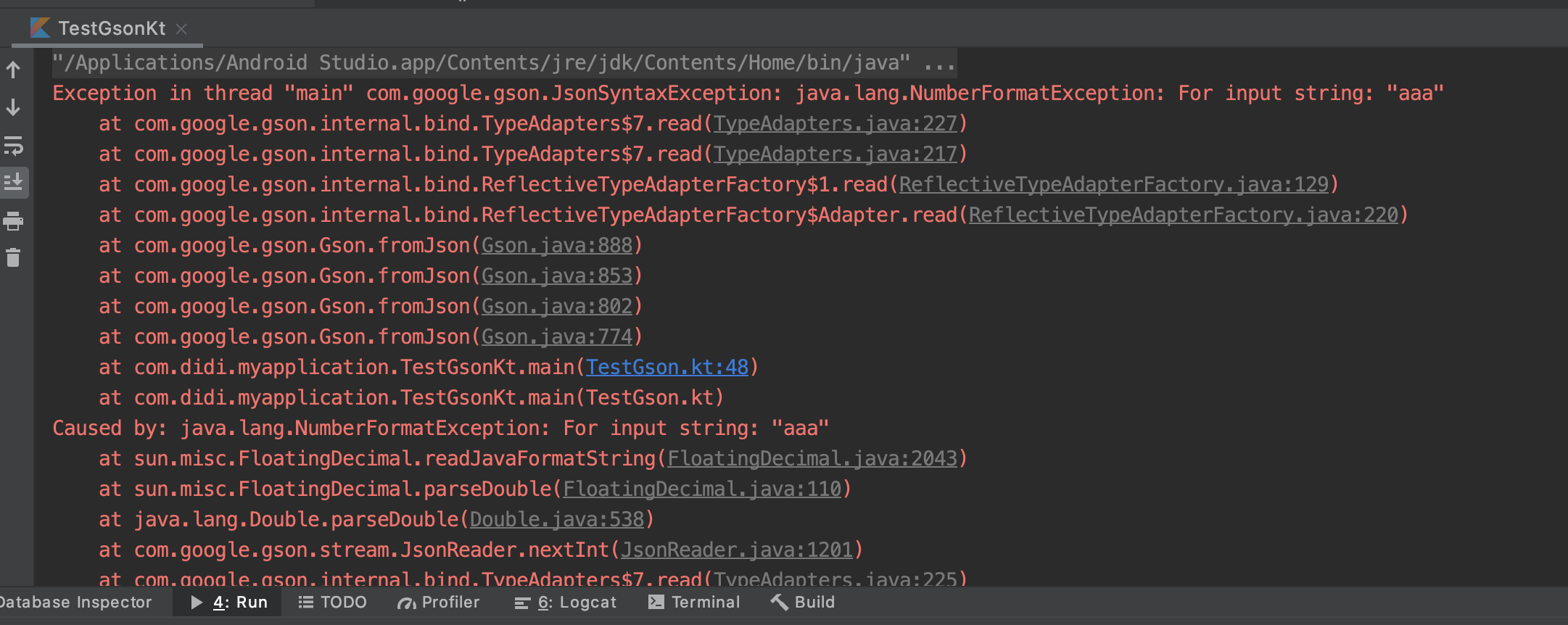The image size is (1568, 625).
Task: Click the "TestGsonKt.main(TestGson.kt)" stack line
Action: click(411, 398)
